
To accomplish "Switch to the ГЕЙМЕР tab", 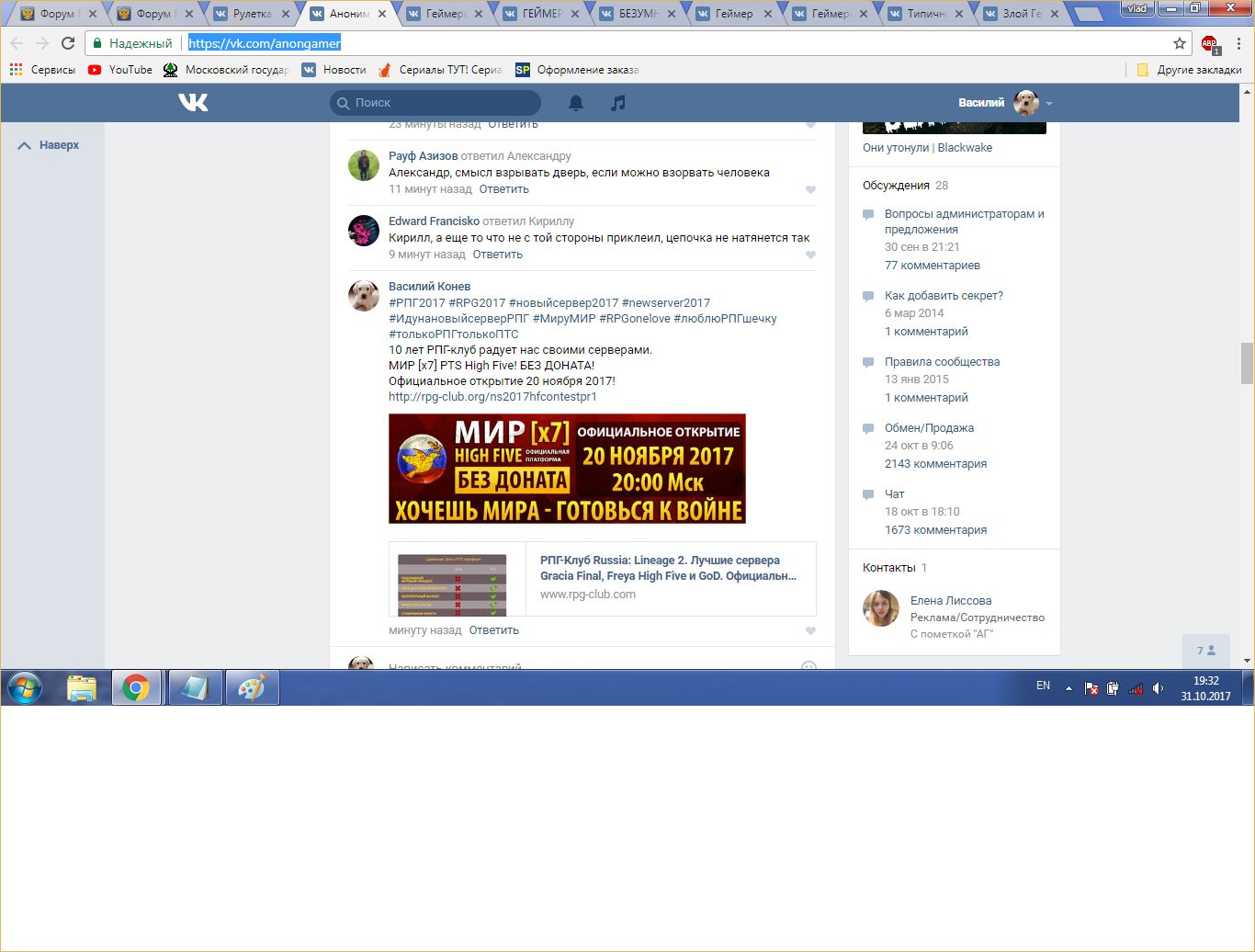I will tap(540, 14).
